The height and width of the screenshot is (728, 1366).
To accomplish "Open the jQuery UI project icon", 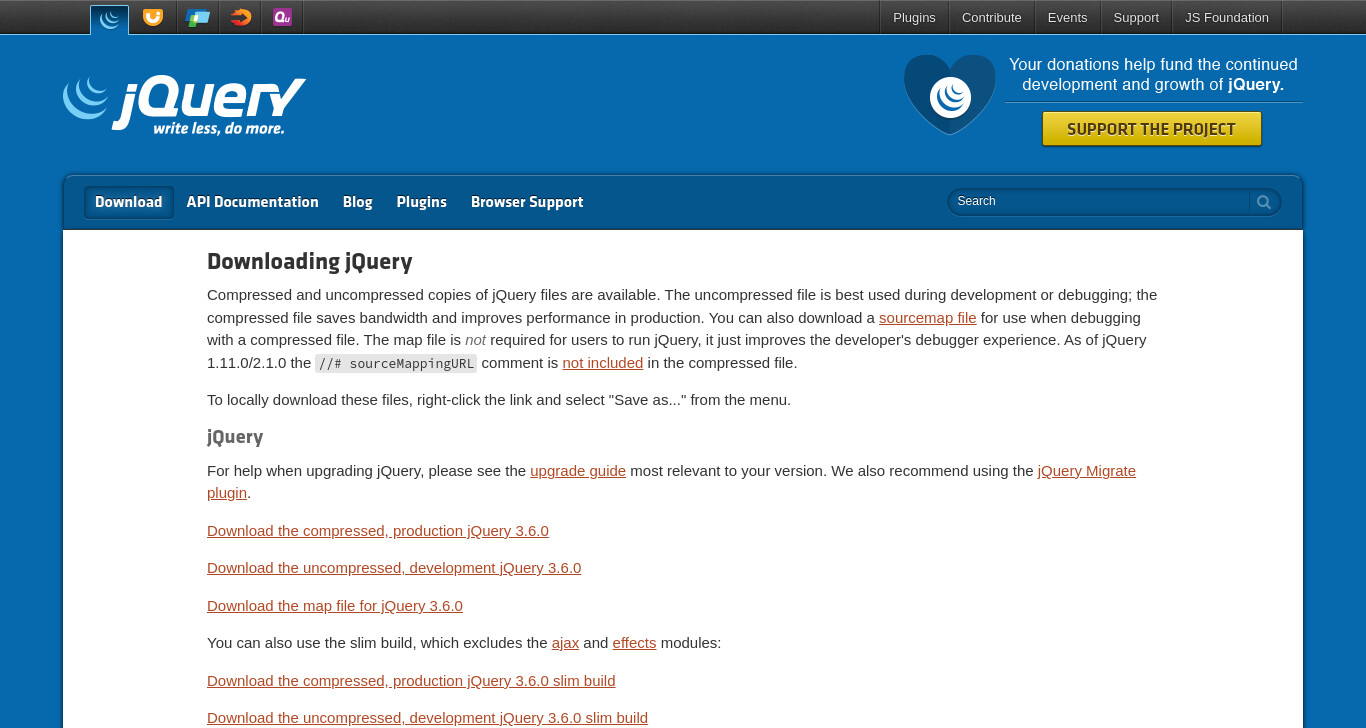I will tap(153, 17).
